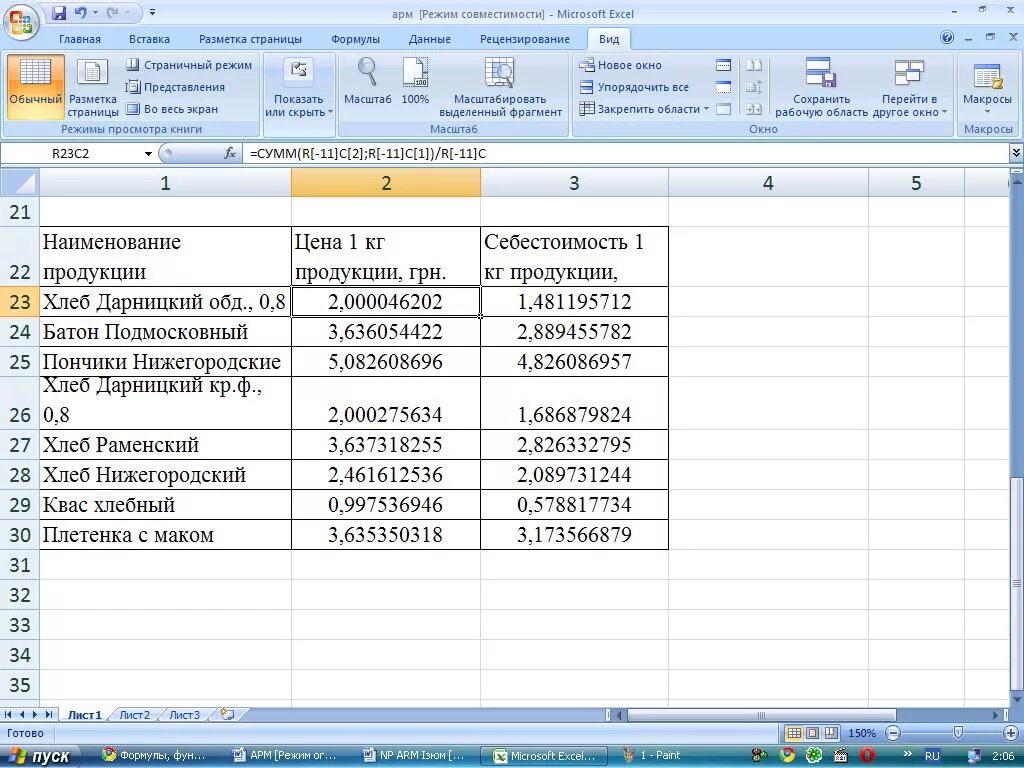This screenshot has width=1024, height=768.
Task: Toggle Во весь экран full screen
Action: click(x=172, y=109)
